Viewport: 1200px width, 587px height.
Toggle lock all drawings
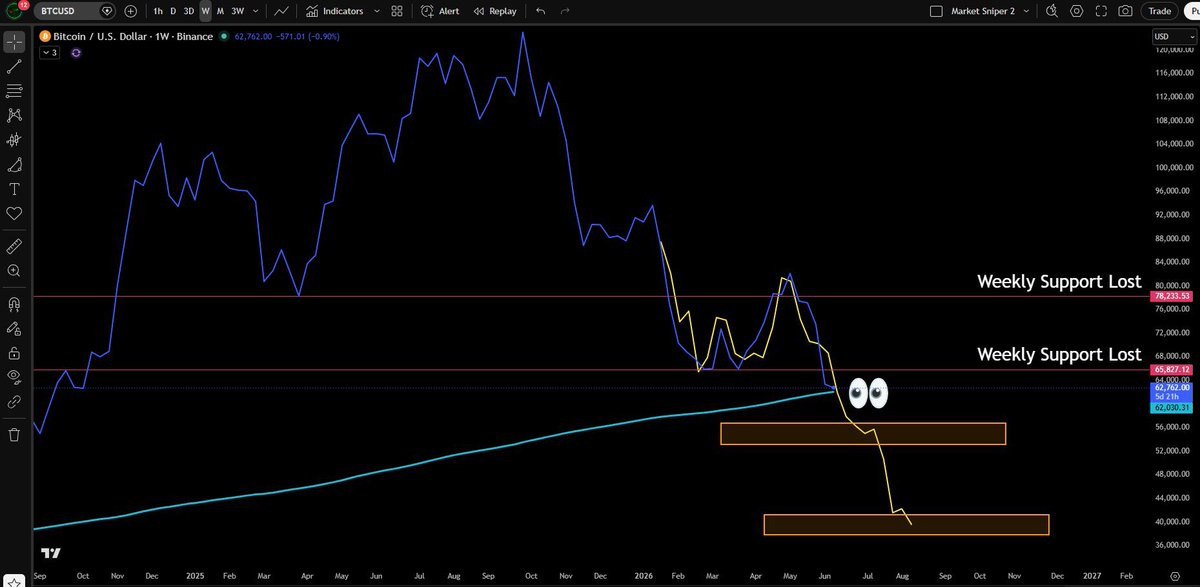14,352
